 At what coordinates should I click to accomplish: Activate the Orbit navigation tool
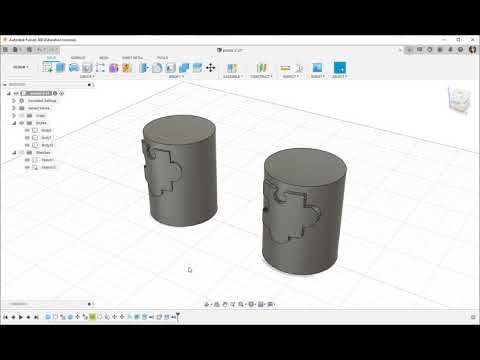pyautogui.click(x=207, y=304)
